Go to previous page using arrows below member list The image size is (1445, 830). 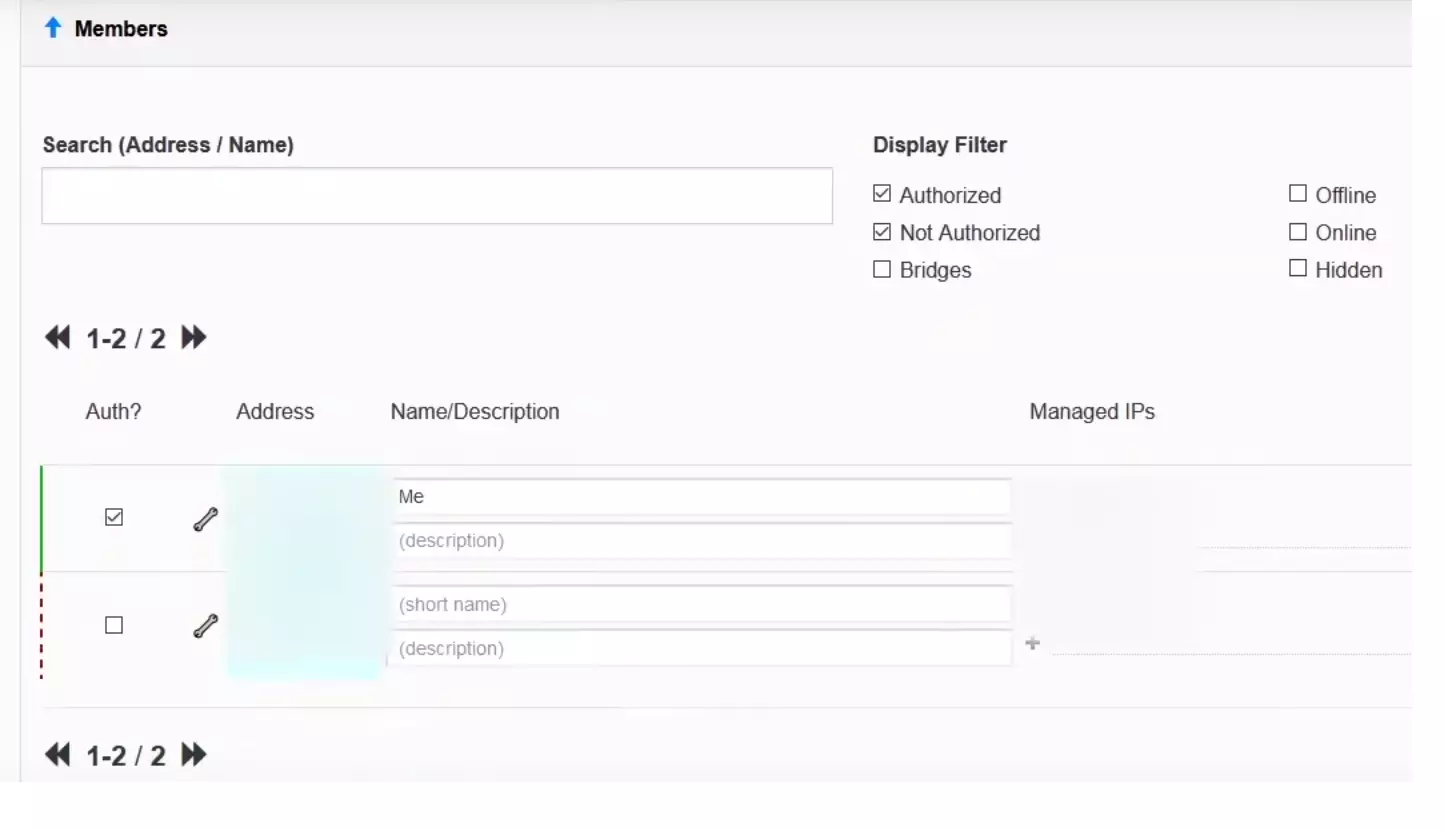click(58, 755)
